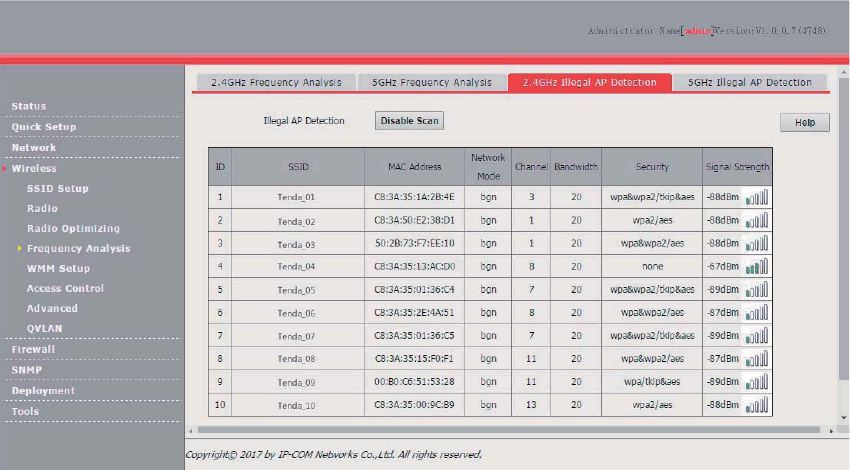Image resolution: width=850 pixels, height=470 pixels.
Task: Click MAC address 50:2B:73:F7:EE:10
Action: tap(414, 243)
